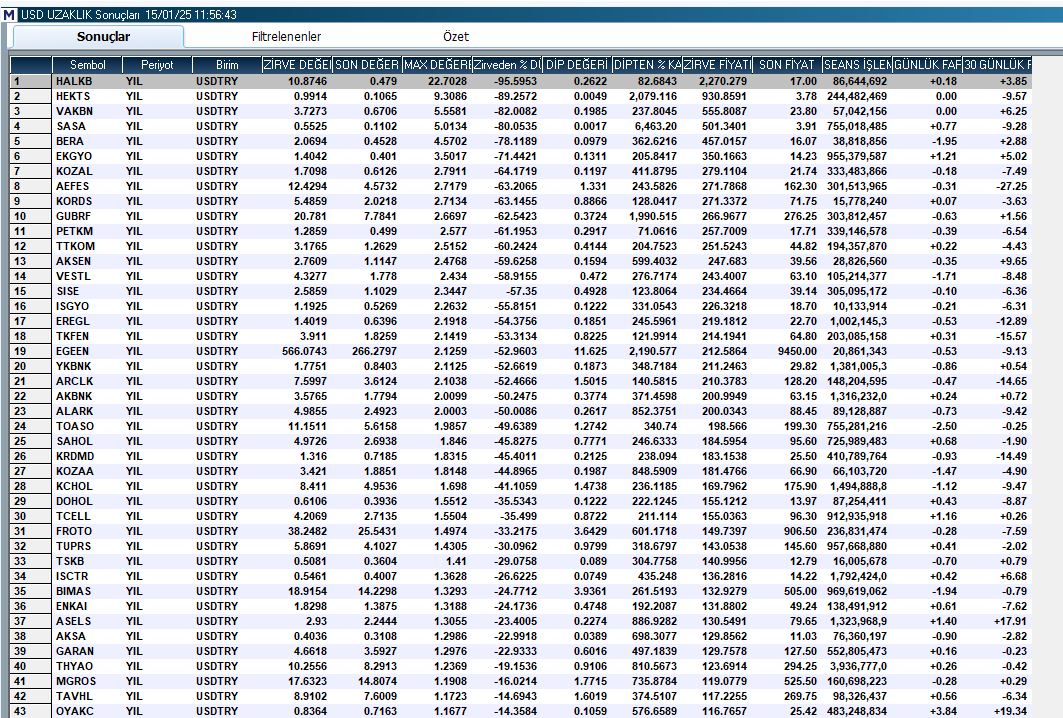Image resolution: width=1063 pixels, height=718 pixels.
Task: Select the TTKOM symbol cell
Action: pos(87,246)
